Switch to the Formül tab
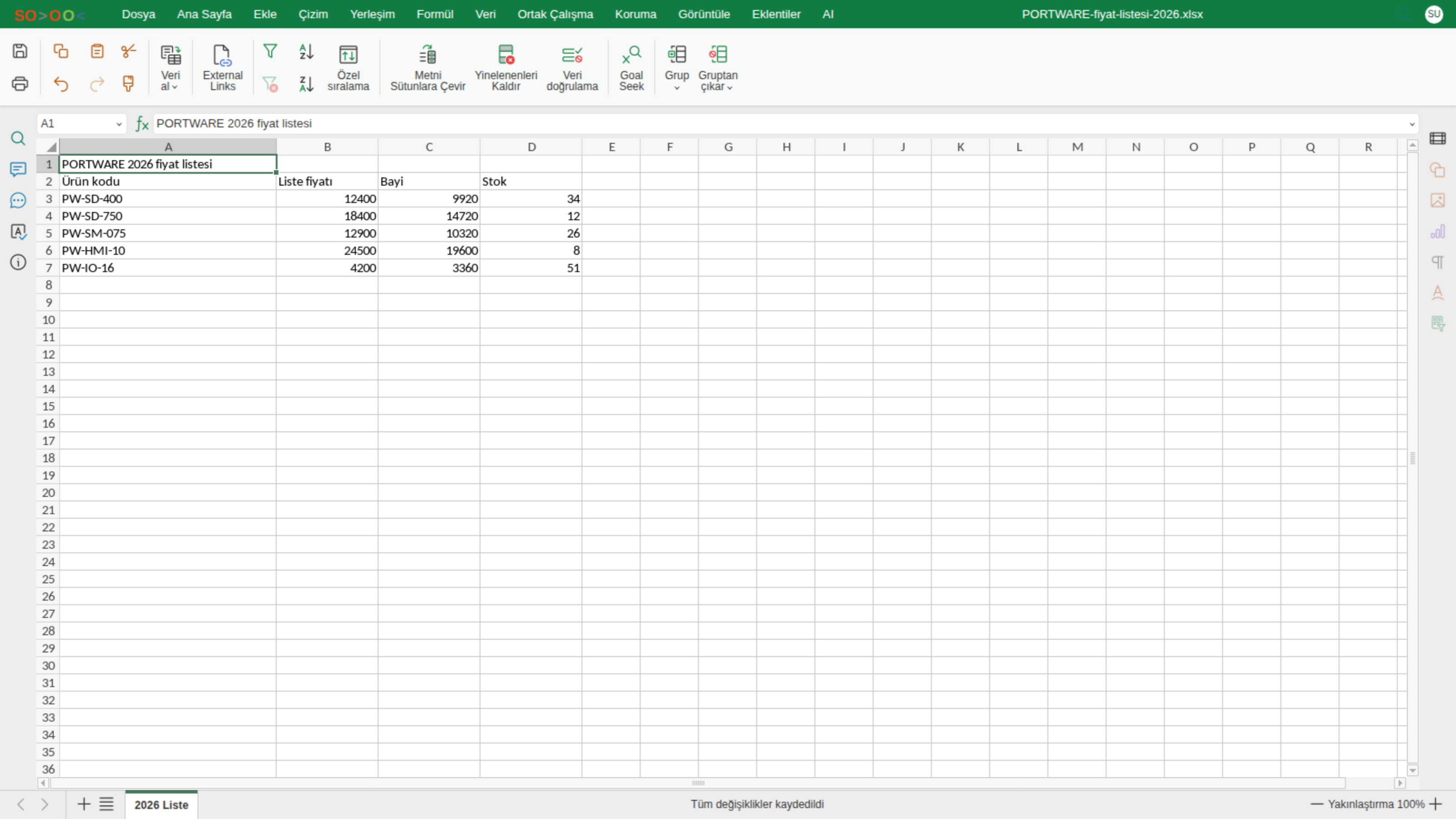The width and height of the screenshot is (1456, 819). (435, 14)
